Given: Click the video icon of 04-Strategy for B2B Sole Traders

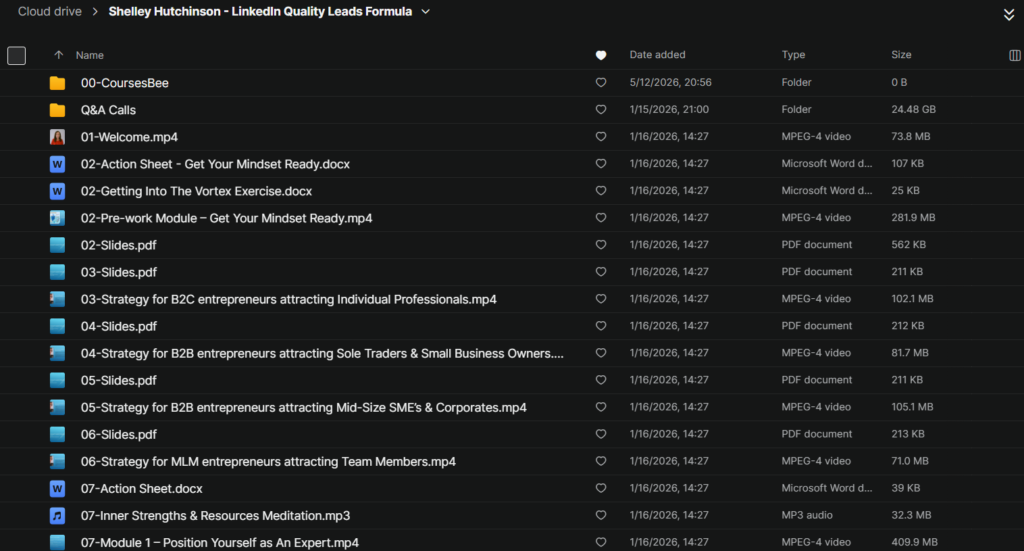Looking at the screenshot, I should (57, 353).
